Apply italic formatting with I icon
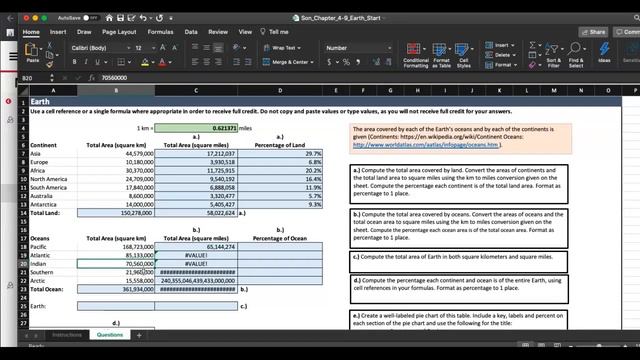Image resolution: width=640 pixels, height=360 pixels. pos(86,62)
